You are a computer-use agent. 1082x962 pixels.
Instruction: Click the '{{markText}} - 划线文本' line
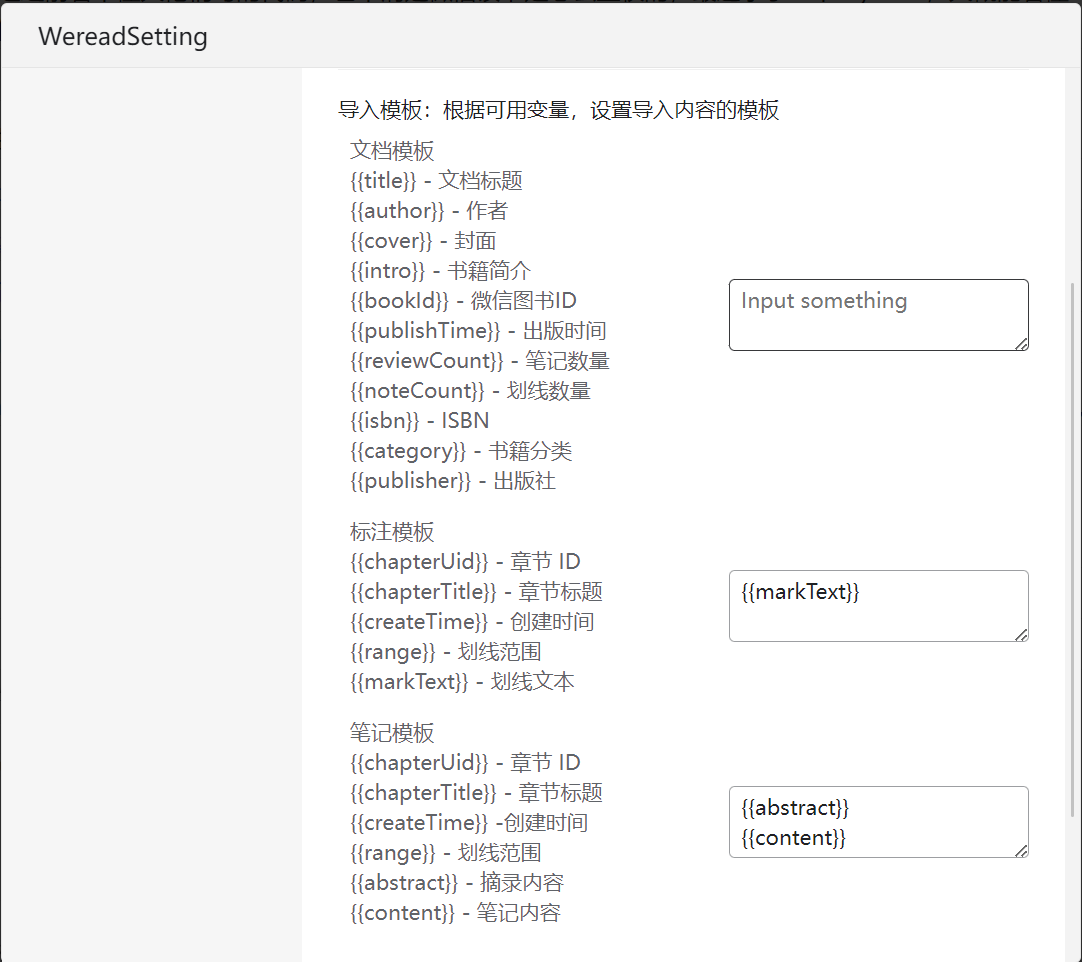point(462,682)
